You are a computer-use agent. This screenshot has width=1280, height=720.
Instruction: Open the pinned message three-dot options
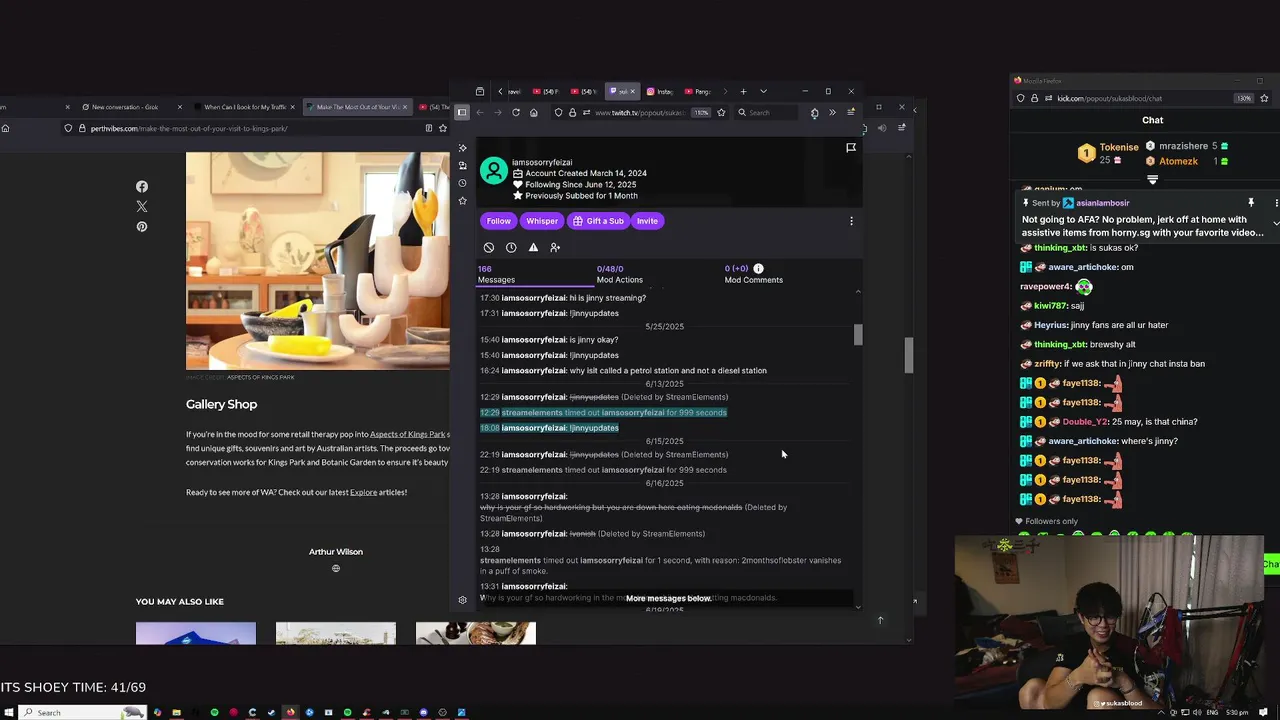coord(1276,203)
